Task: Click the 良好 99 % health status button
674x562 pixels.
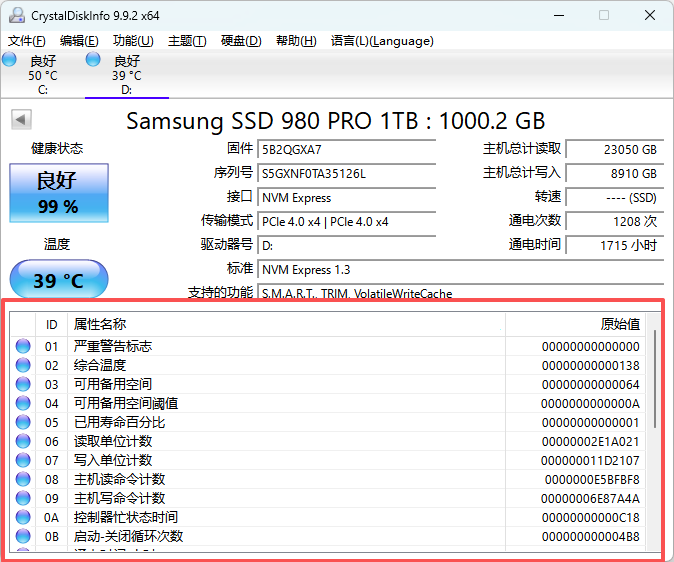Action: coord(59,193)
